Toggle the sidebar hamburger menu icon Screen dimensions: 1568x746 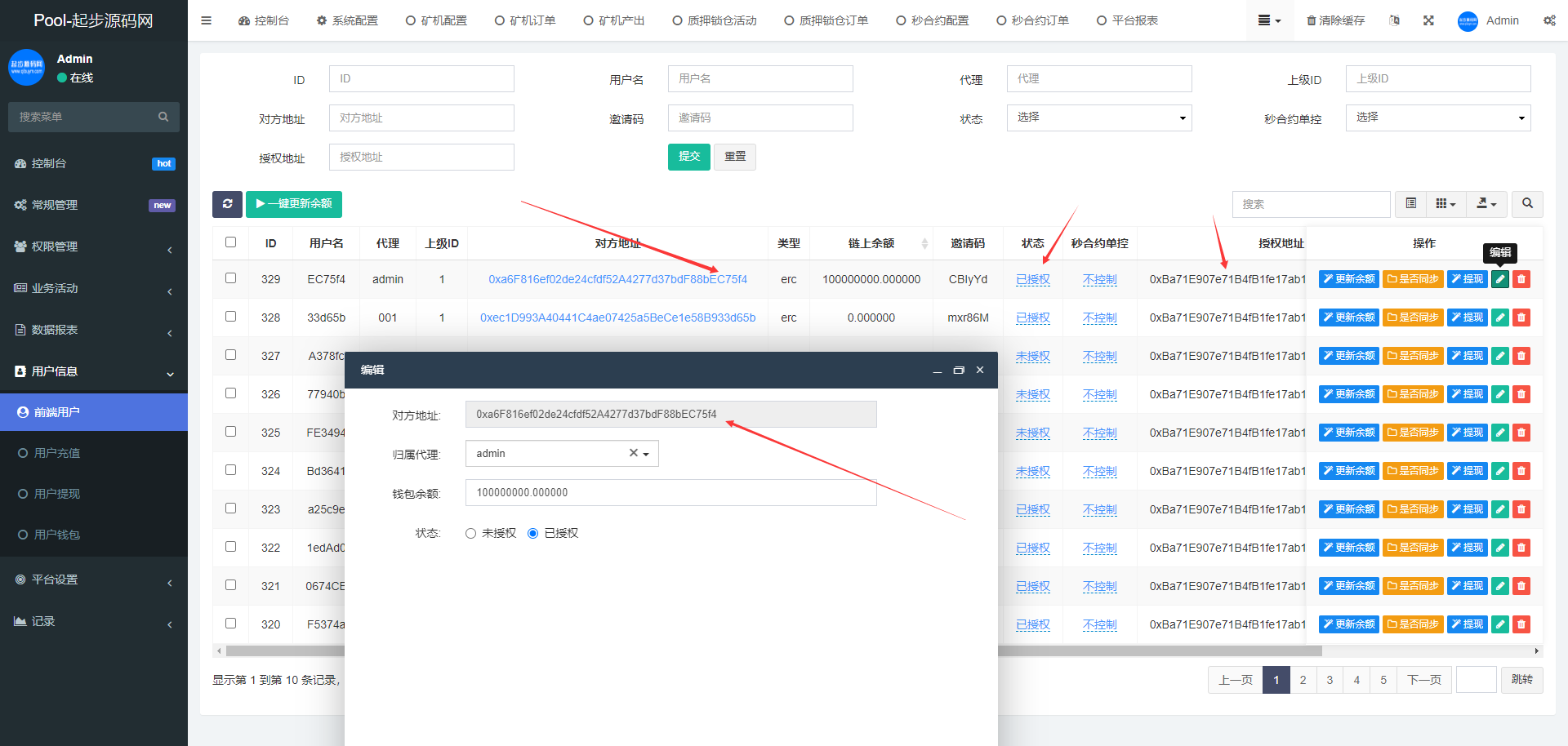pos(206,20)
